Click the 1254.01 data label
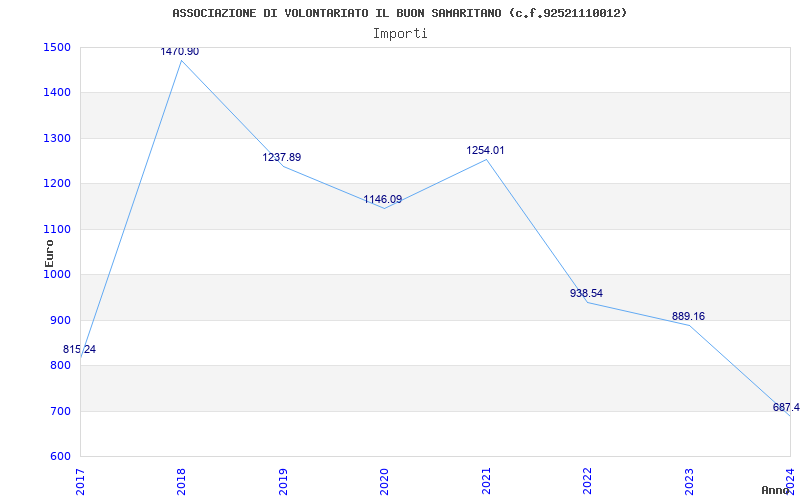The width and height of the screenshot is (800, 500). point(485,151)
